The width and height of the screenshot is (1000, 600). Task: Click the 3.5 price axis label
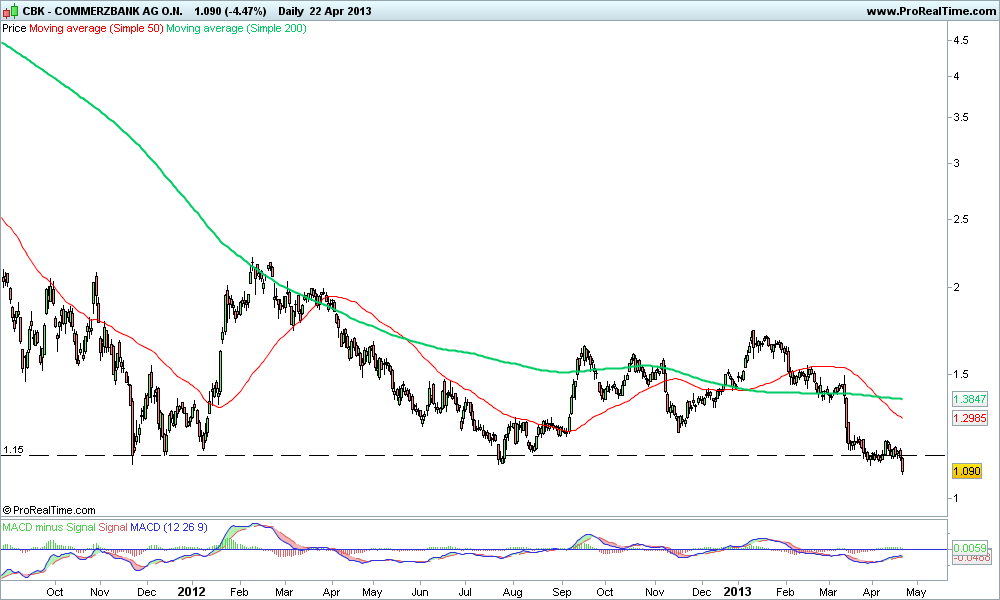(x=960, y=117)
